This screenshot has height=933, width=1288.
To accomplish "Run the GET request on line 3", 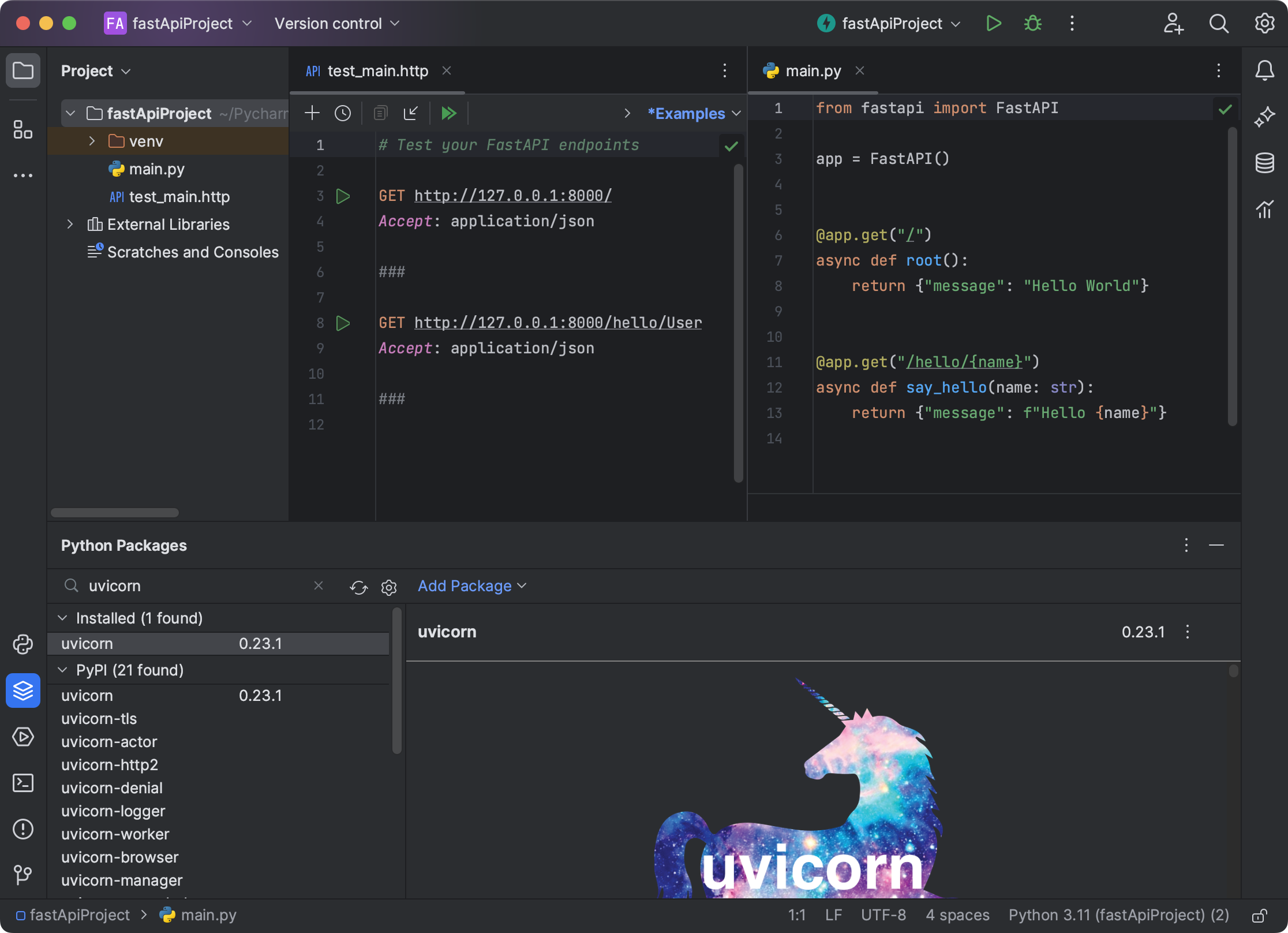I will point(343,196).
